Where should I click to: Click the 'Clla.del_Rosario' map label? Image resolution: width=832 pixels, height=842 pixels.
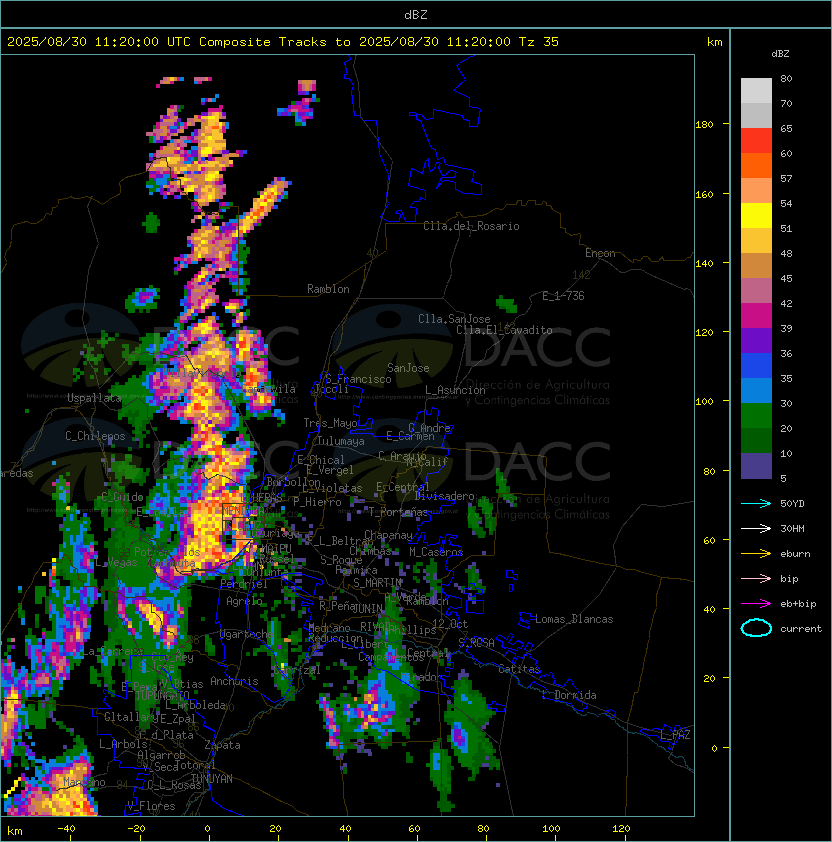[471, 226]
